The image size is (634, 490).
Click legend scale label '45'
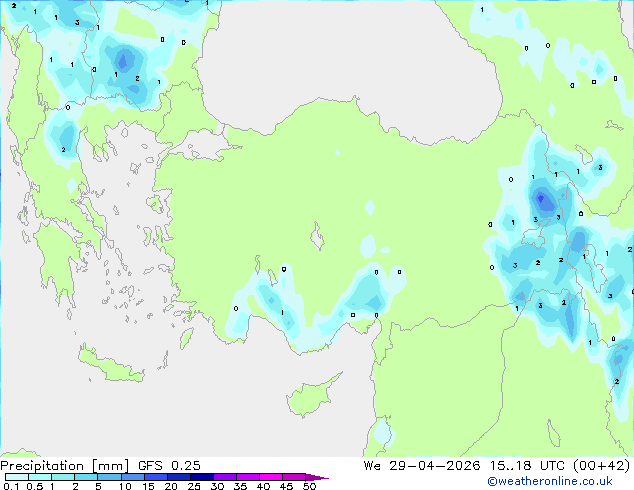[286, 486]
